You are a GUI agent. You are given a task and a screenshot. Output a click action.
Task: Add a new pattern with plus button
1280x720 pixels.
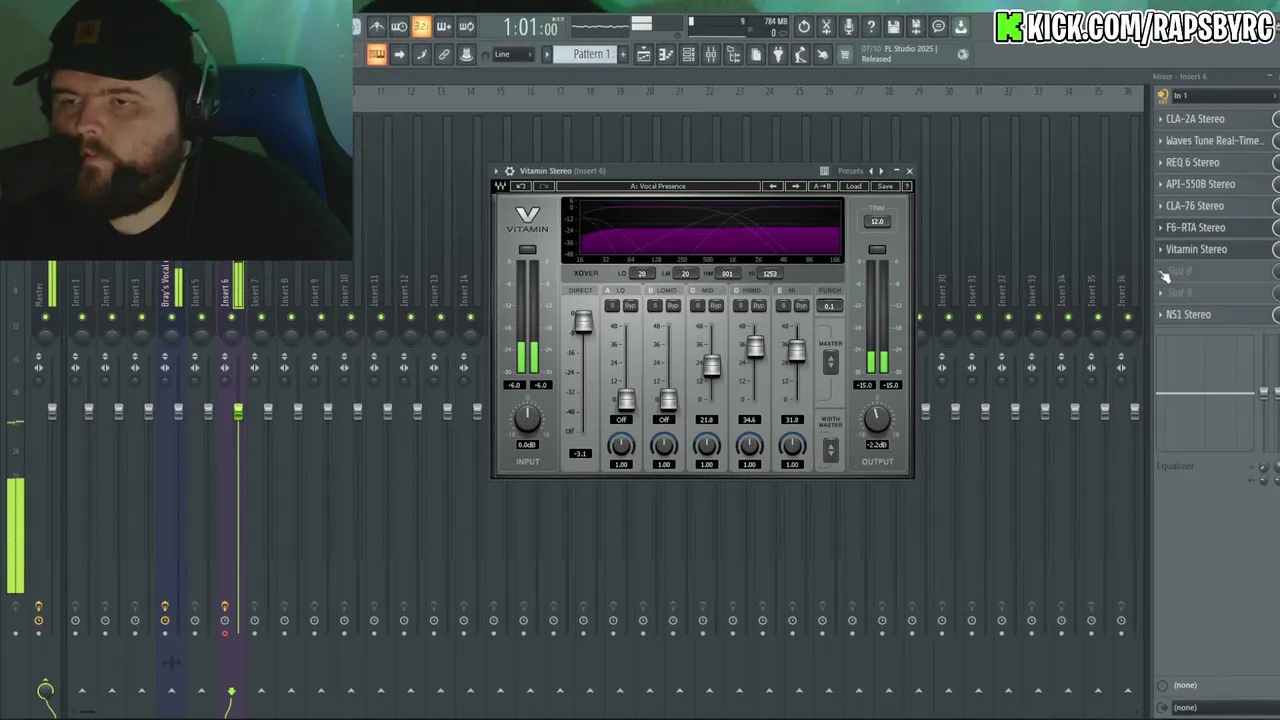click(x=623, y=54)
